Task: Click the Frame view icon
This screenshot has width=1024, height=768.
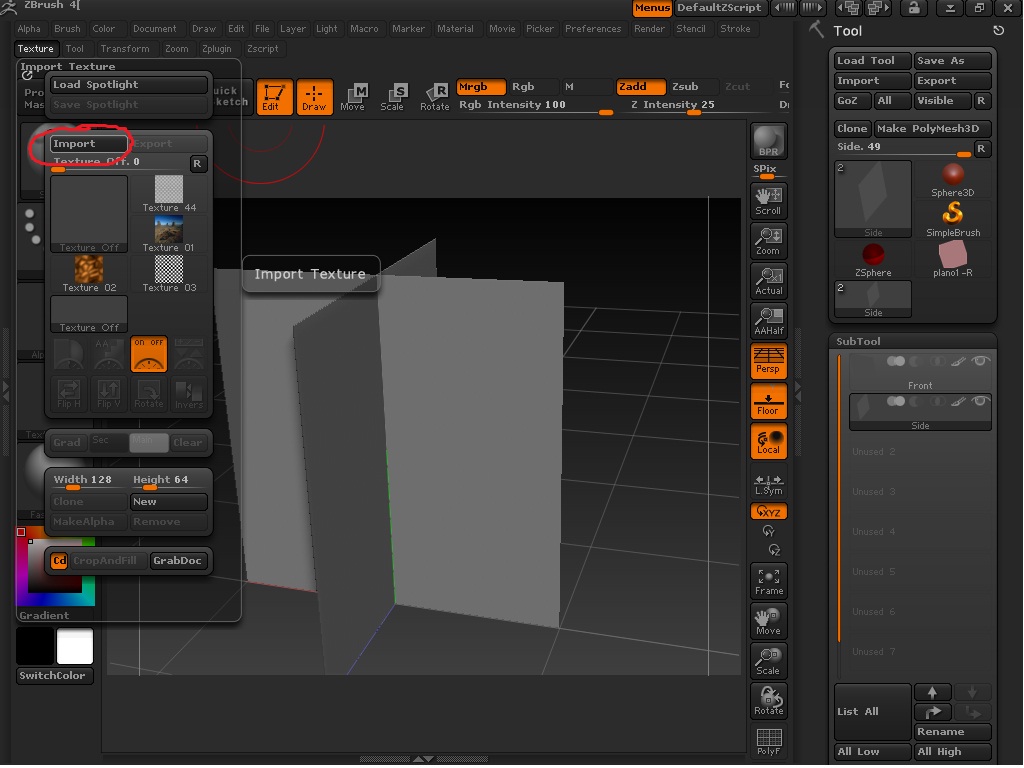Action: click(x=769, y=581)
